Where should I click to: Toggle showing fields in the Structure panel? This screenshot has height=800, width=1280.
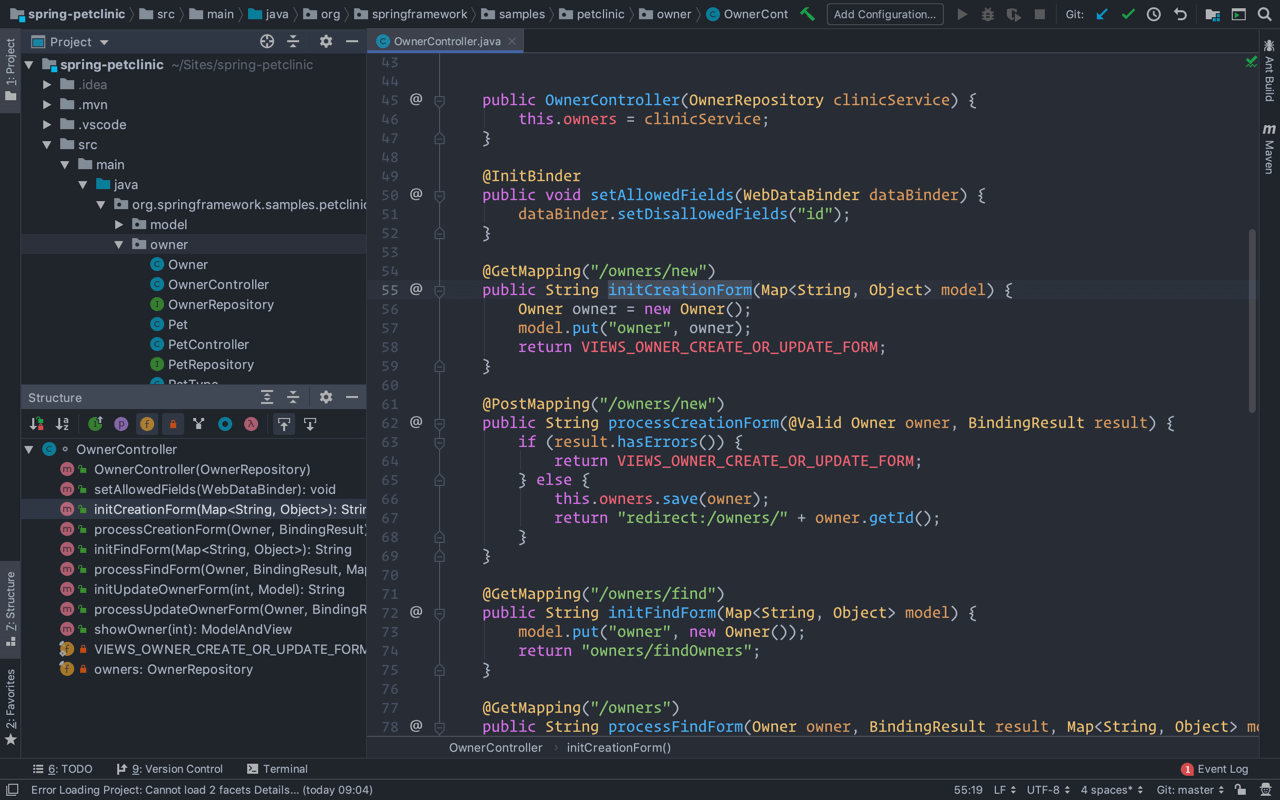point(146,423)
